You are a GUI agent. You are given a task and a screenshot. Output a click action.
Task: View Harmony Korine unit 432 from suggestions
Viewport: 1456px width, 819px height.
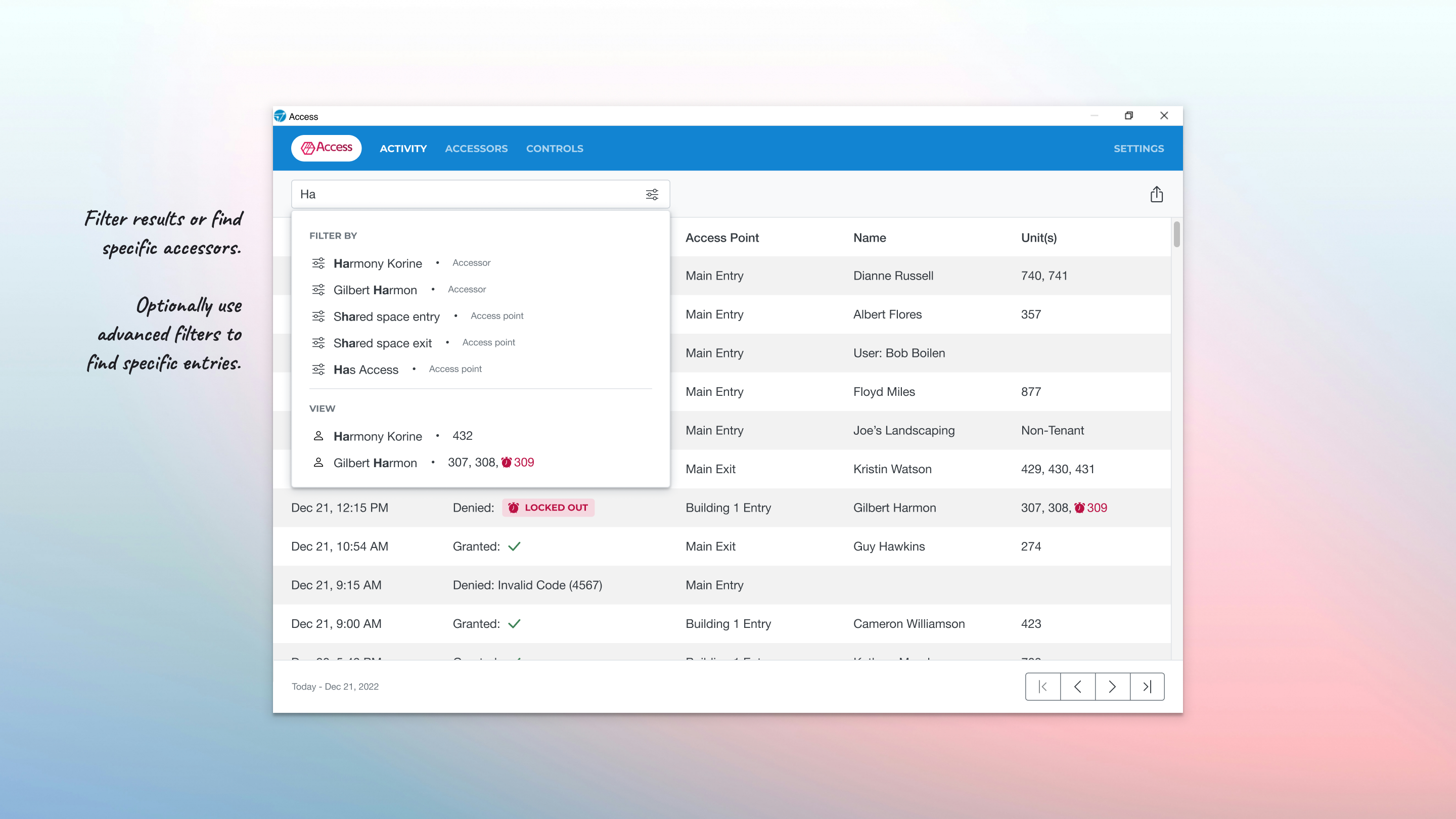click(x=378, y=436)
